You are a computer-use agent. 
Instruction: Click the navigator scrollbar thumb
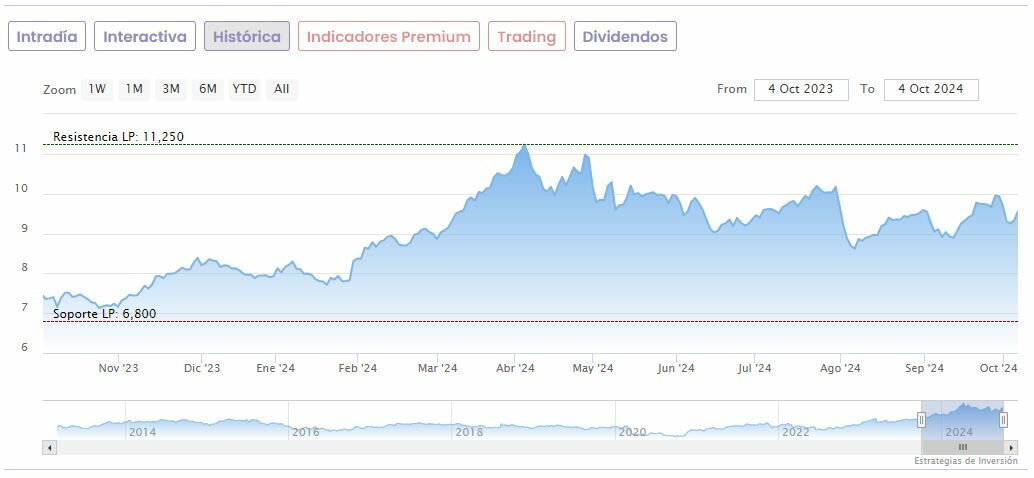click(962, 447)
